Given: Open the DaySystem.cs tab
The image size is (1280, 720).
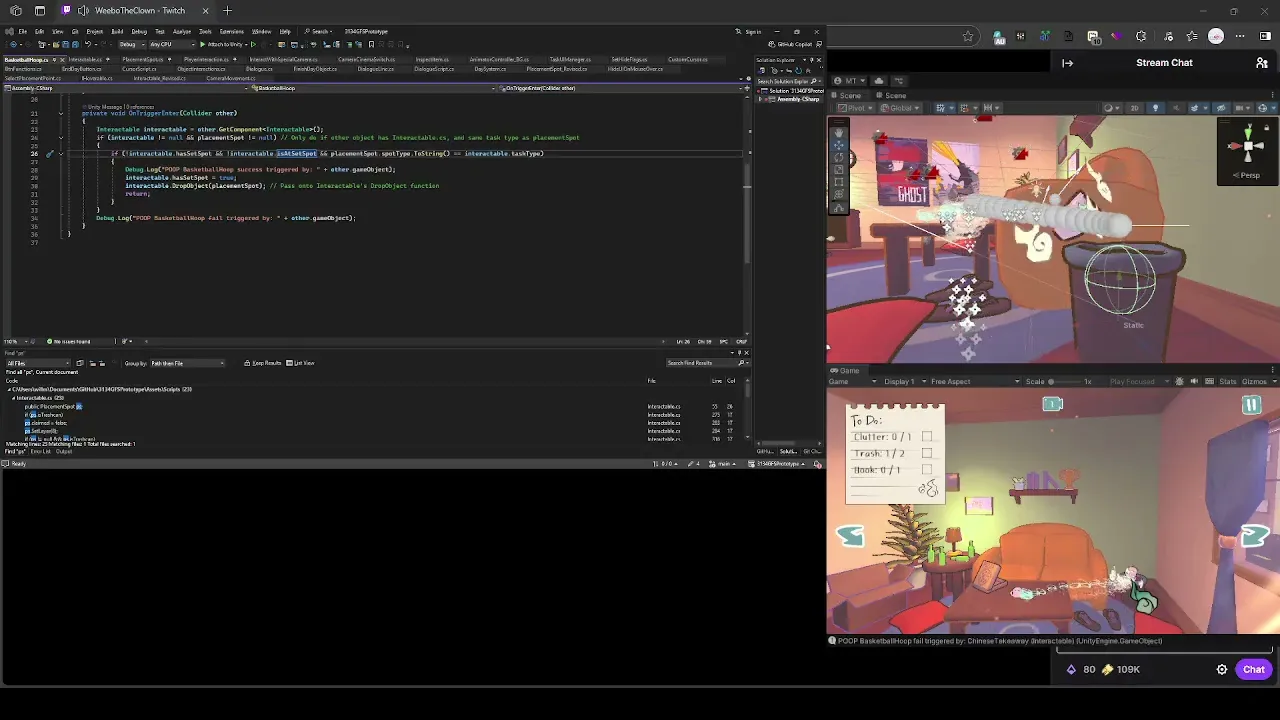Looking at the screenshot, I should 490,69.
